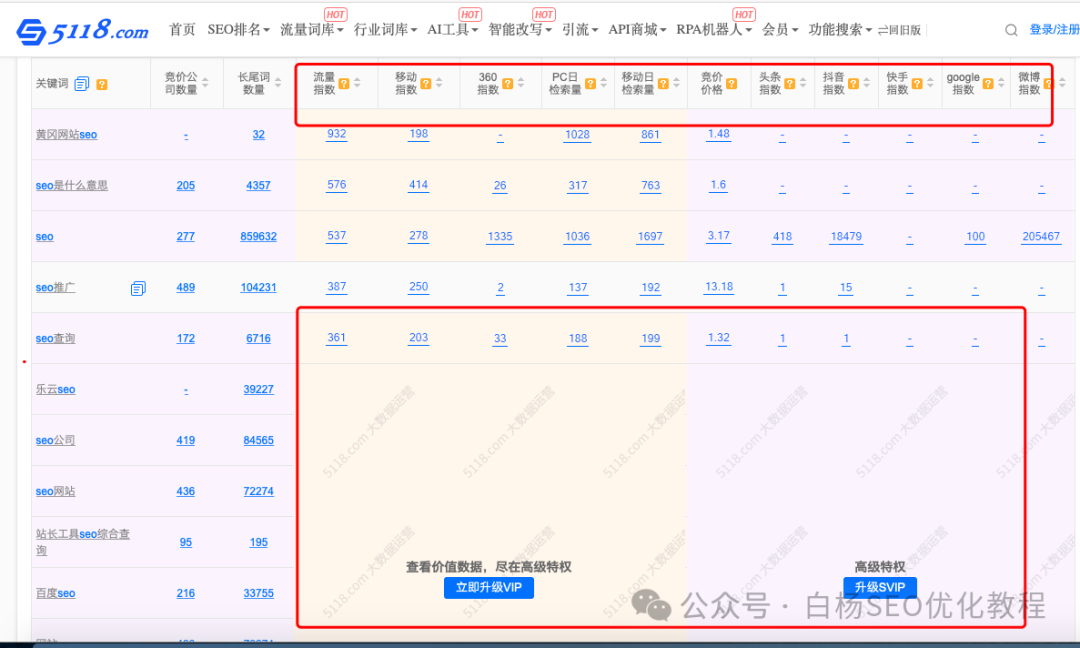Click the search magnifier icon

pos(1011,30)
